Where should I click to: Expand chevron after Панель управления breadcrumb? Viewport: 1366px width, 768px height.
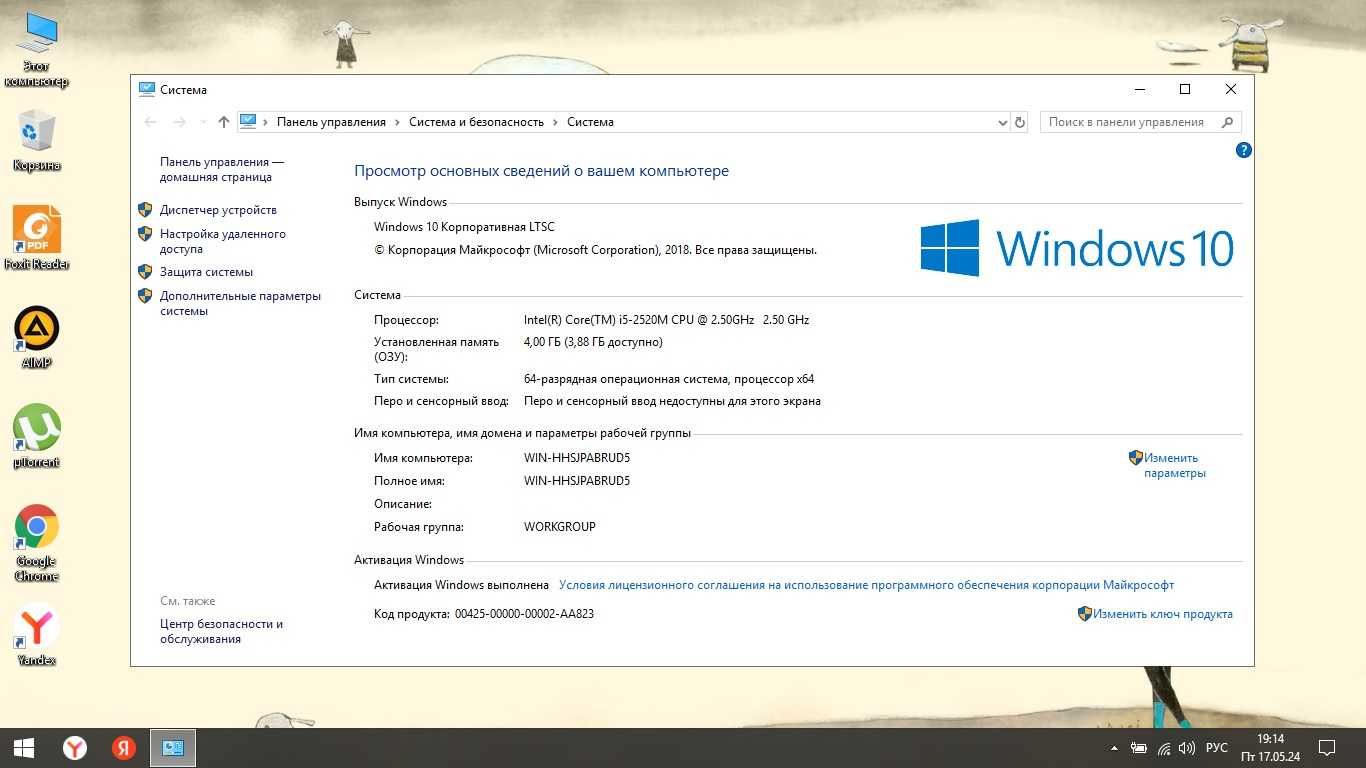(397, 122)
